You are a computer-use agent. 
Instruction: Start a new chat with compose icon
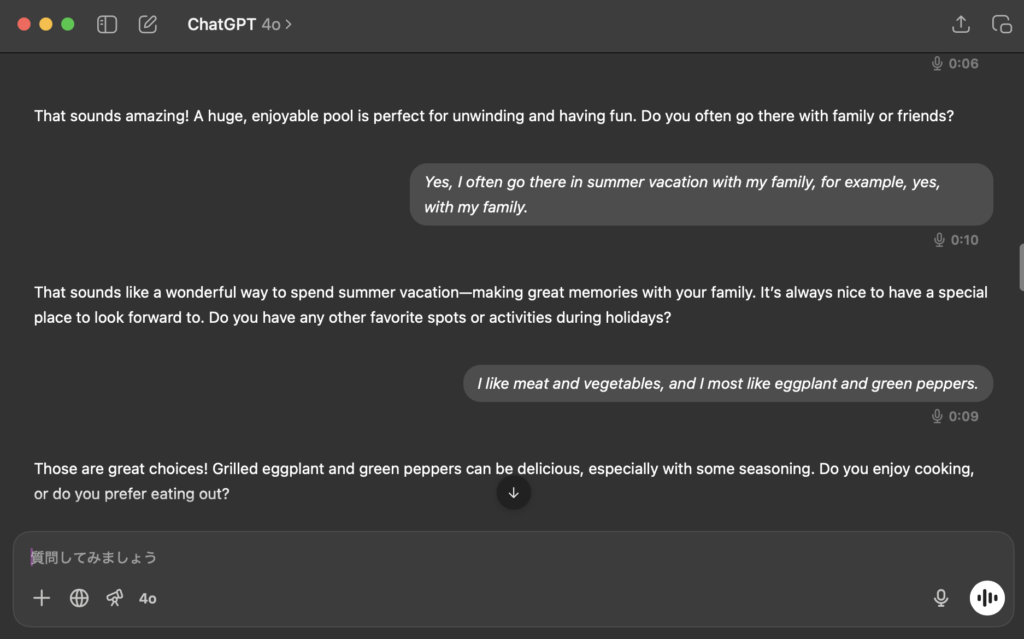click(148, 24)
